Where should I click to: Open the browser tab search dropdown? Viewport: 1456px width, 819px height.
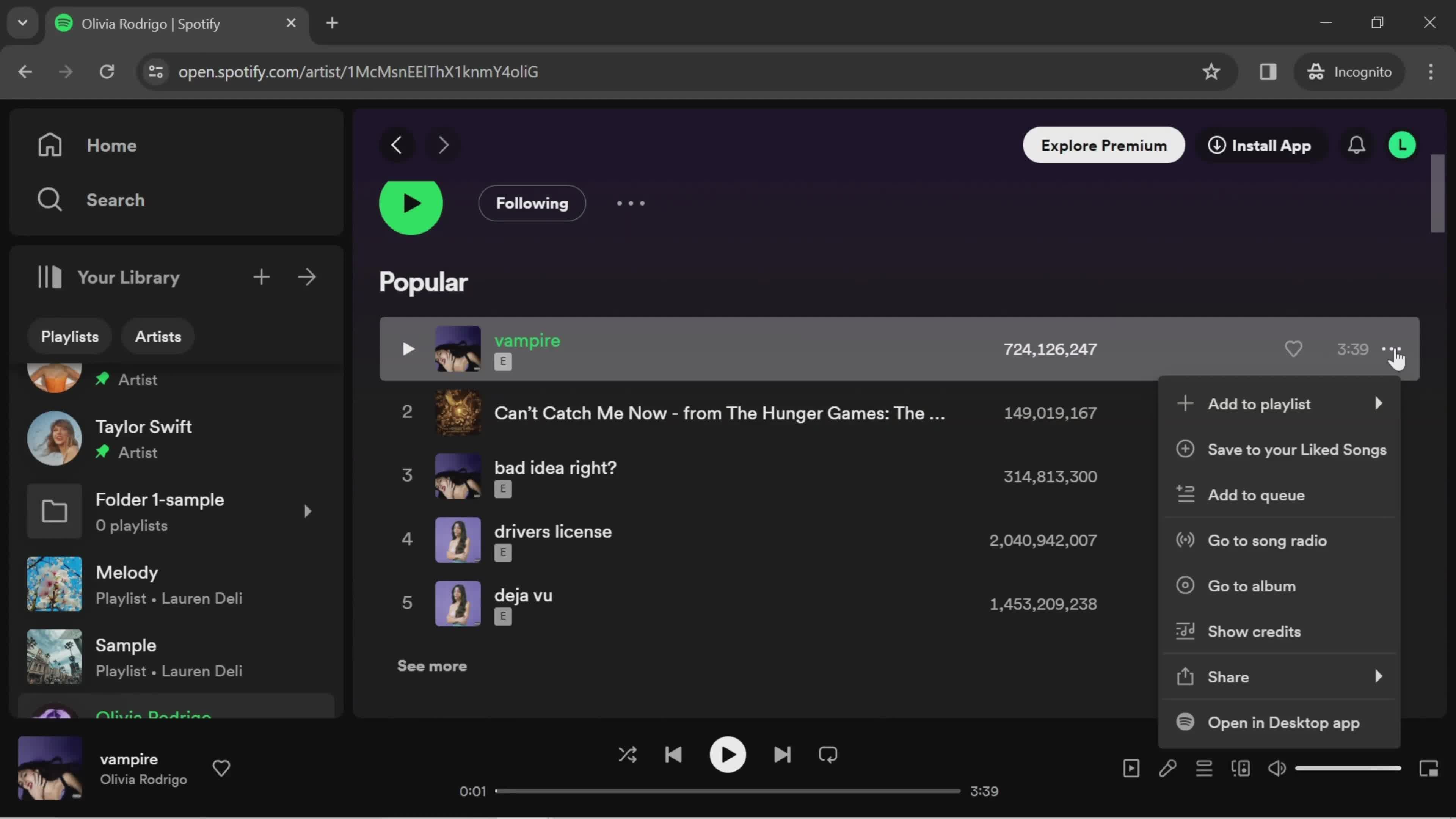pos(23,23)
